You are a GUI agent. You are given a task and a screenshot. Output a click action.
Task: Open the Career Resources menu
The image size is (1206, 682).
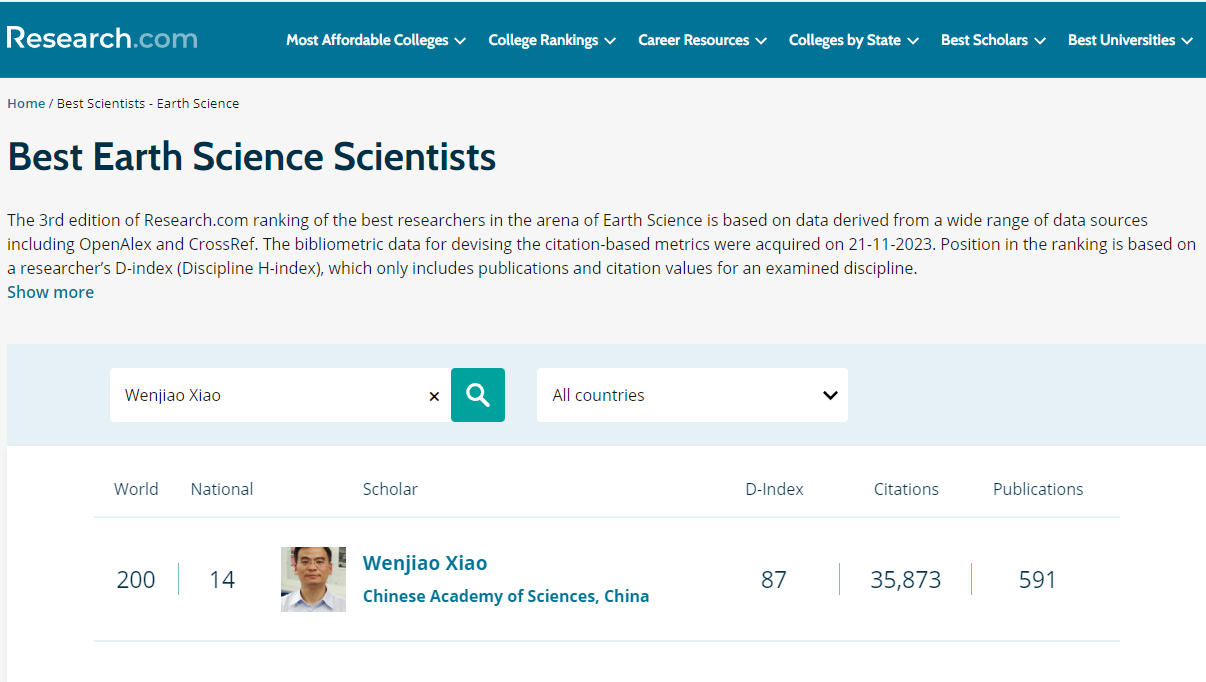[703, 40]
